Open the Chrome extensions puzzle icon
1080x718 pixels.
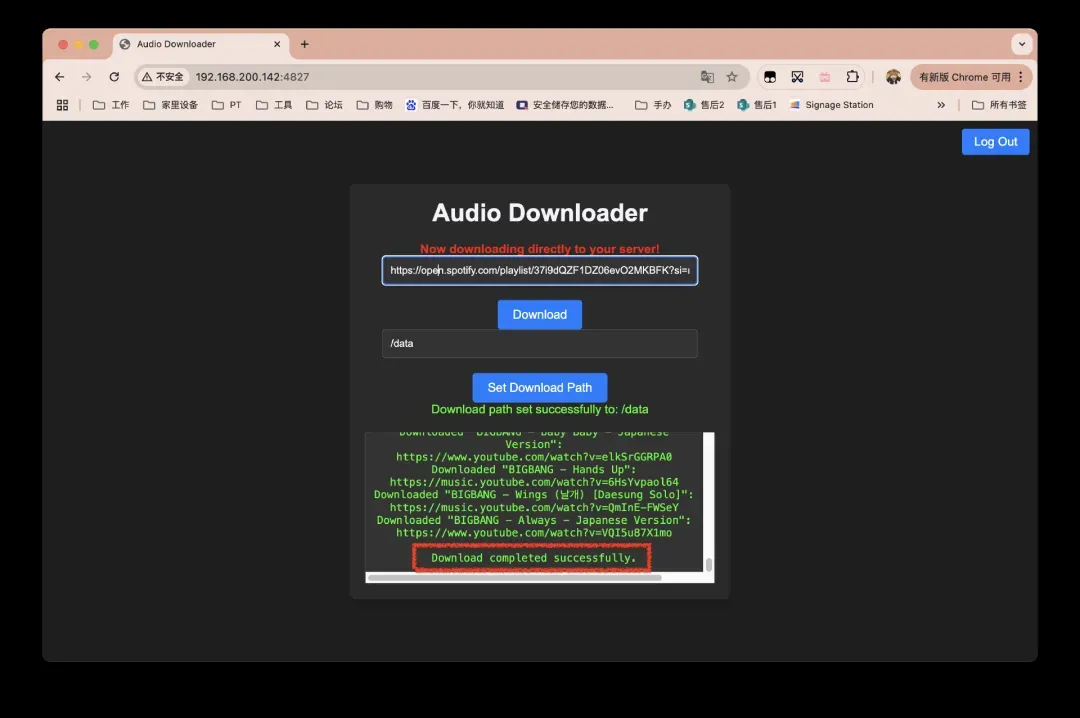[852, 77]
